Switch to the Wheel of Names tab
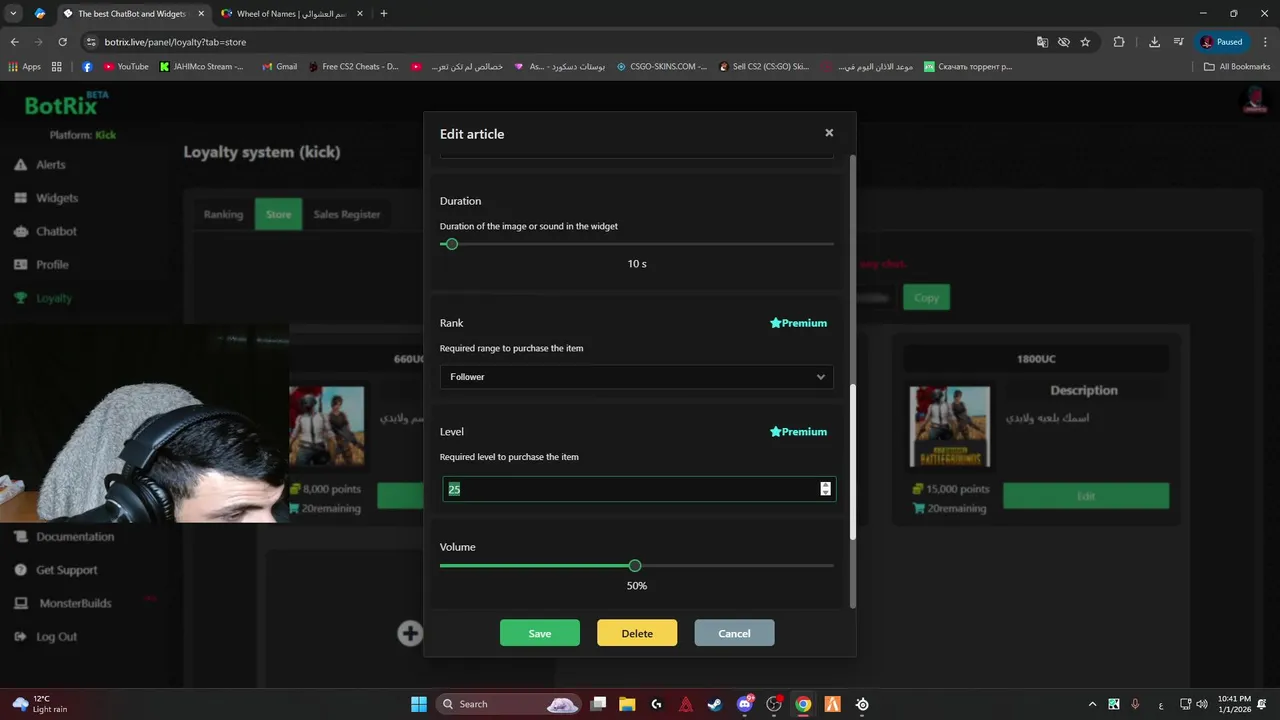The width and height of the screenshot is (1280, 720). (x=292, y=14)
